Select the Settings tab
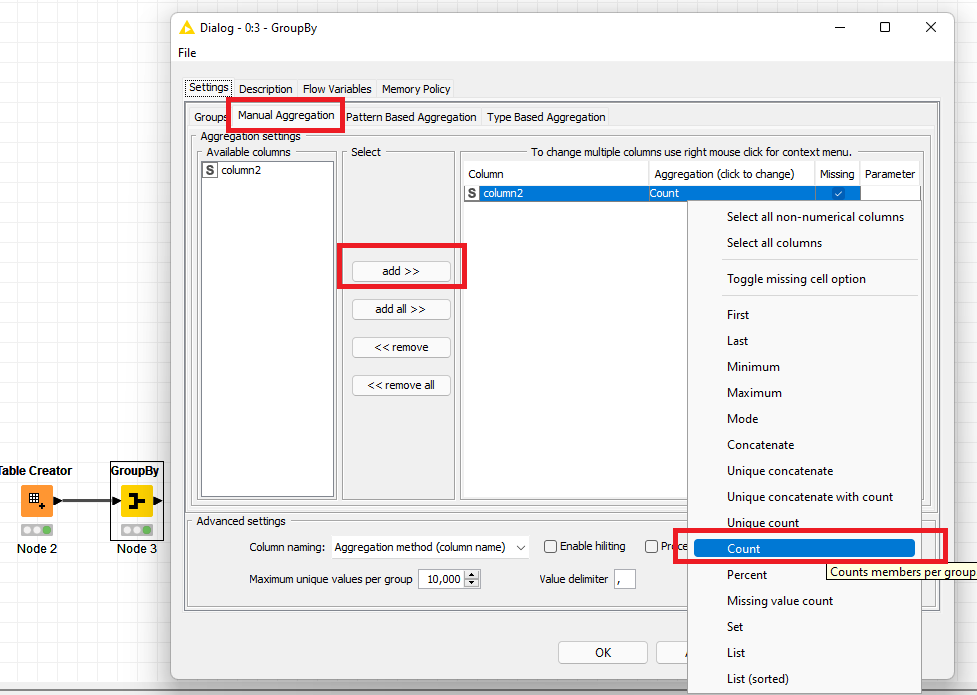977x695 pixels. point(209,87)
